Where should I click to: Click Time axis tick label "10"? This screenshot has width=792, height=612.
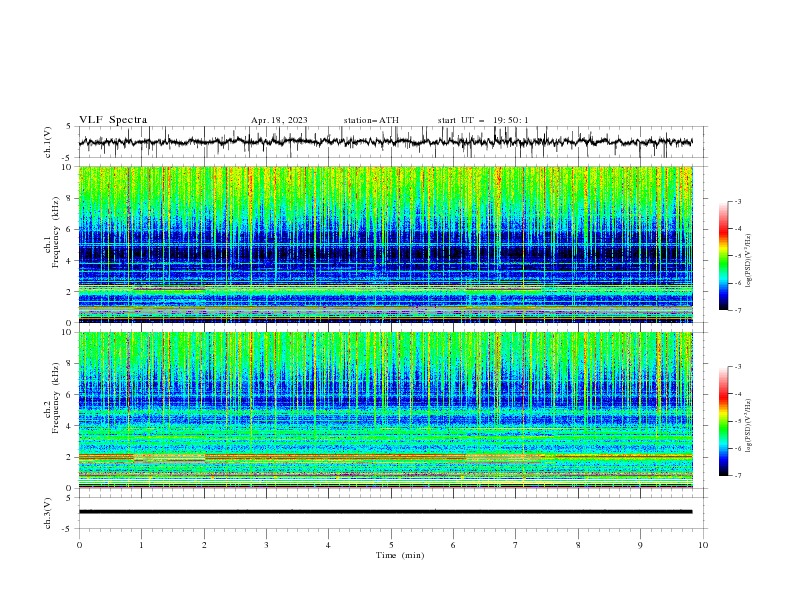tap(703, 545)
